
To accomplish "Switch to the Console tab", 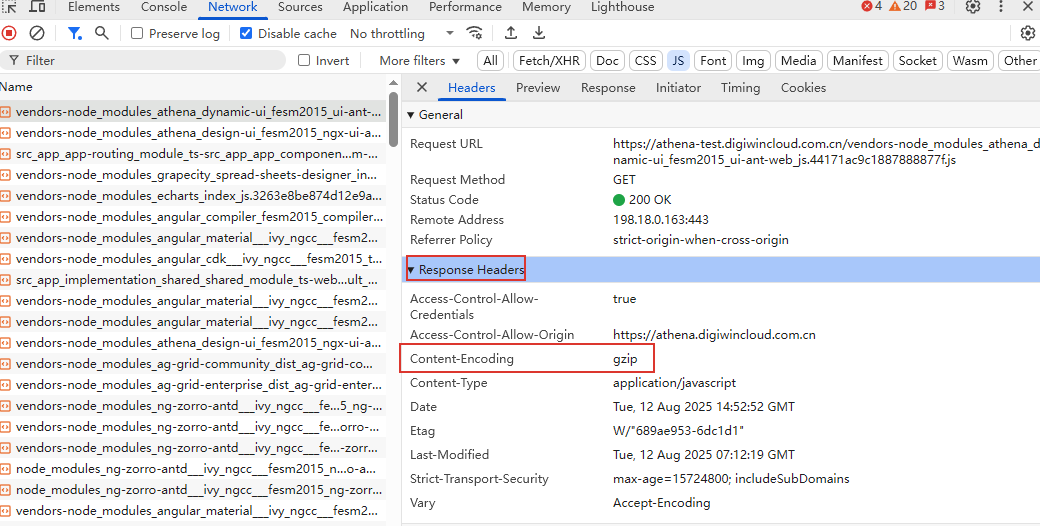I will coord(163,7).
